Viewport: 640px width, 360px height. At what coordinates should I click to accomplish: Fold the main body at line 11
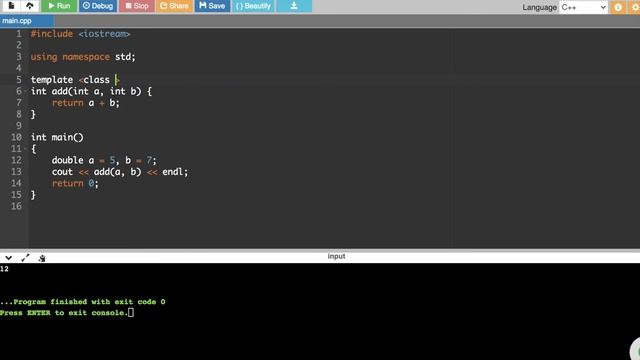(x=25, y=149)
